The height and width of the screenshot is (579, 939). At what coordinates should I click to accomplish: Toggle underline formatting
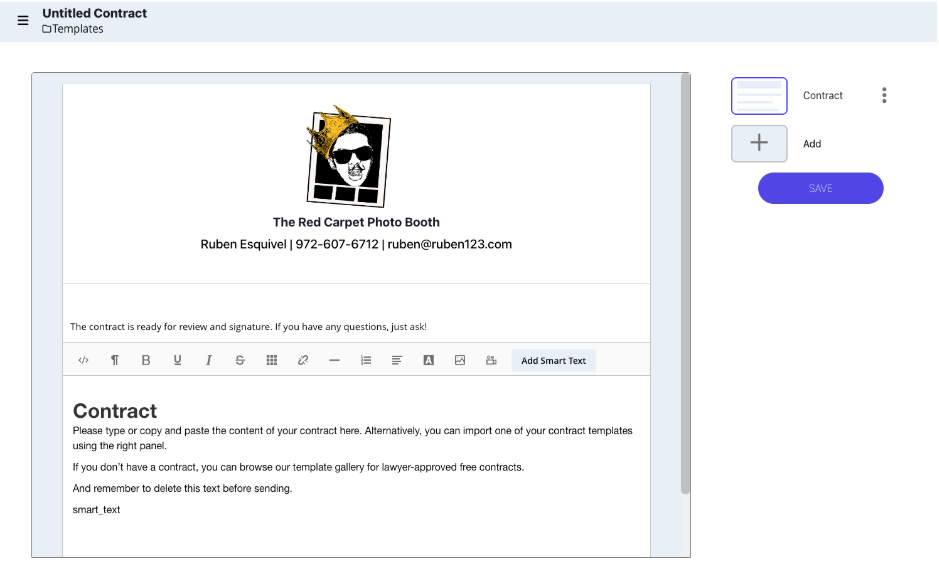tap(177, 360)
